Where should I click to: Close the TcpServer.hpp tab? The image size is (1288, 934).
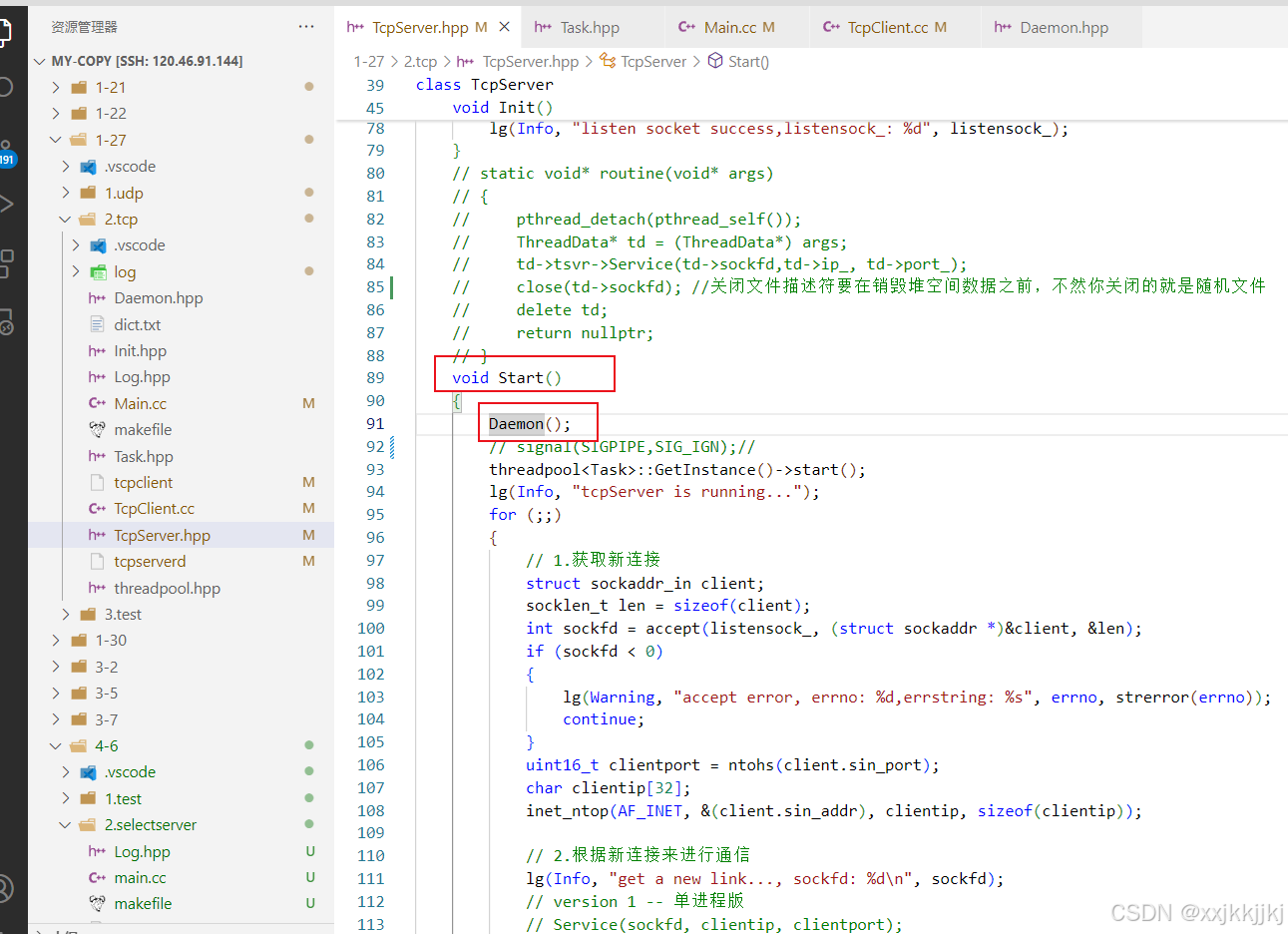pos(505,27)
